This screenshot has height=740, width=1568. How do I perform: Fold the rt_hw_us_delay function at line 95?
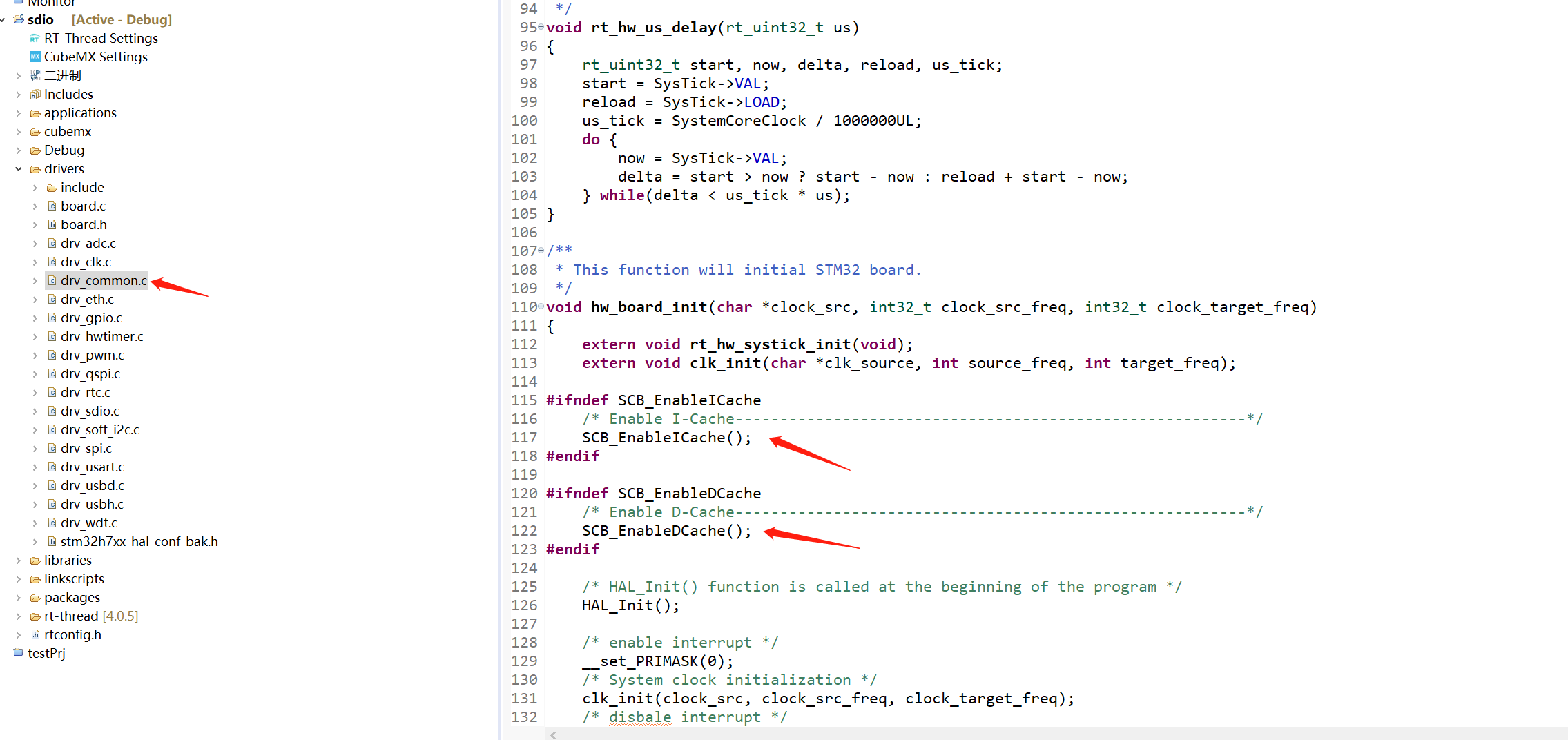[541, 27]
